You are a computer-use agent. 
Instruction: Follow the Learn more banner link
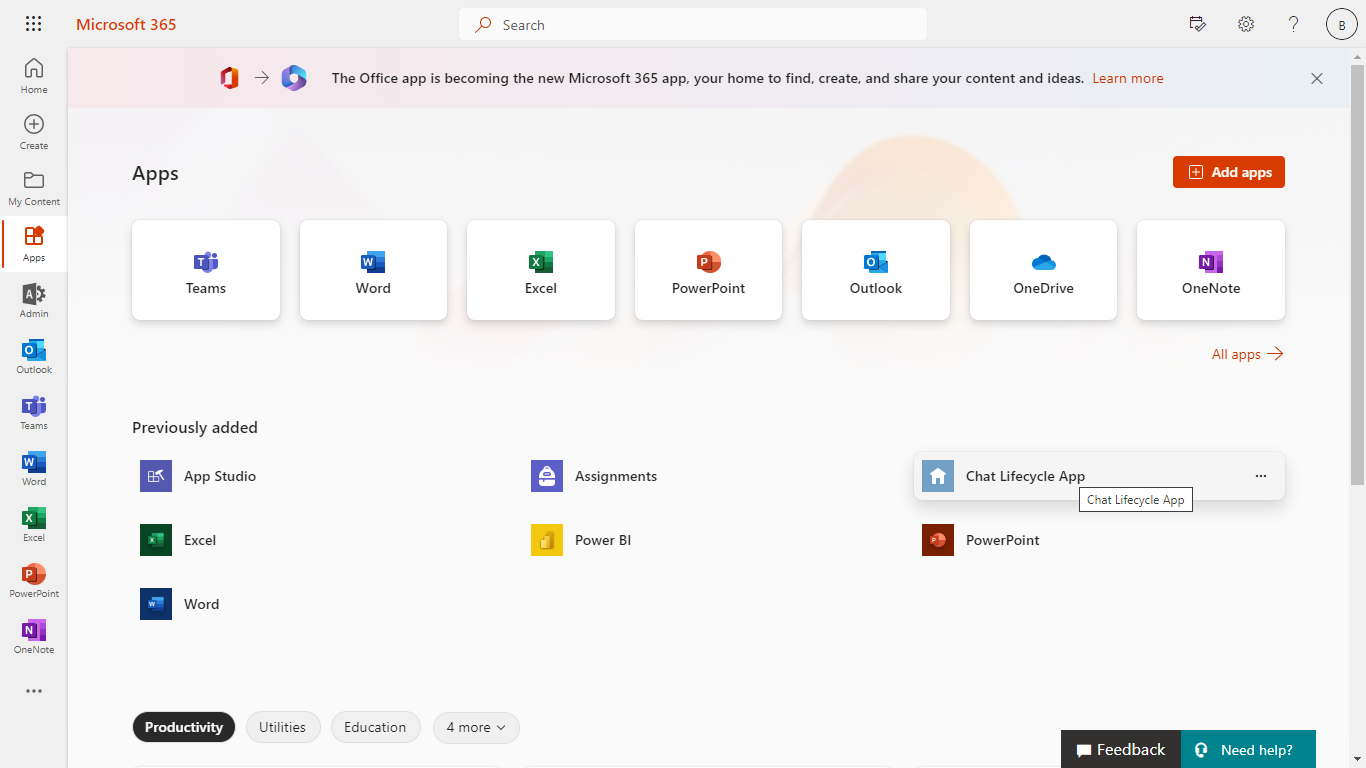pyautogui.click(x=1128, y=78)
